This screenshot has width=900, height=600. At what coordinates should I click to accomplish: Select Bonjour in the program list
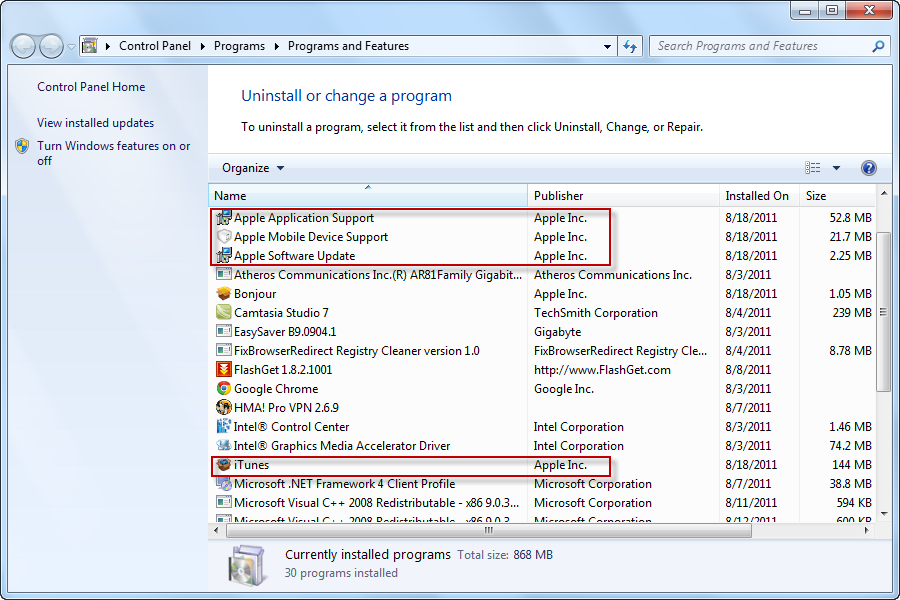tap(542, 294)
